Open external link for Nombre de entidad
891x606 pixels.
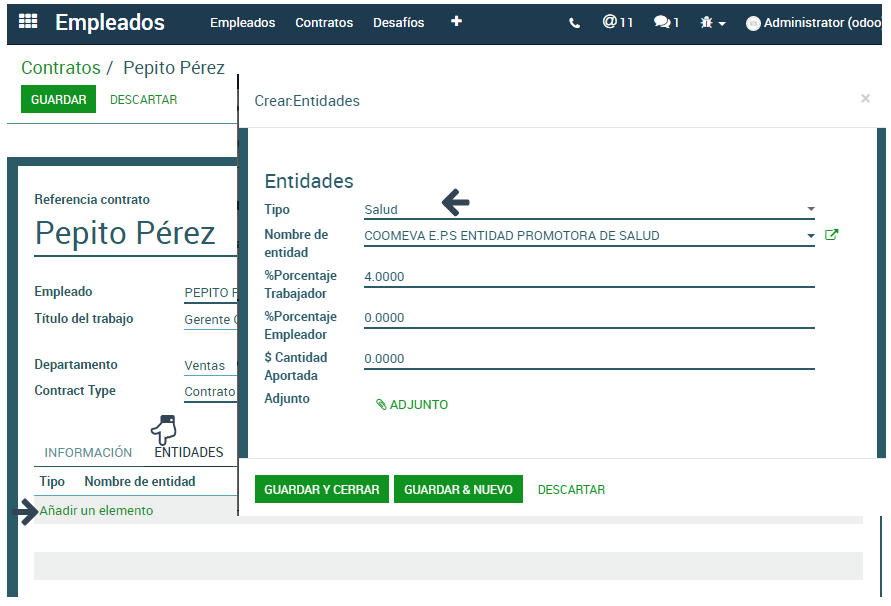[831, 236]
